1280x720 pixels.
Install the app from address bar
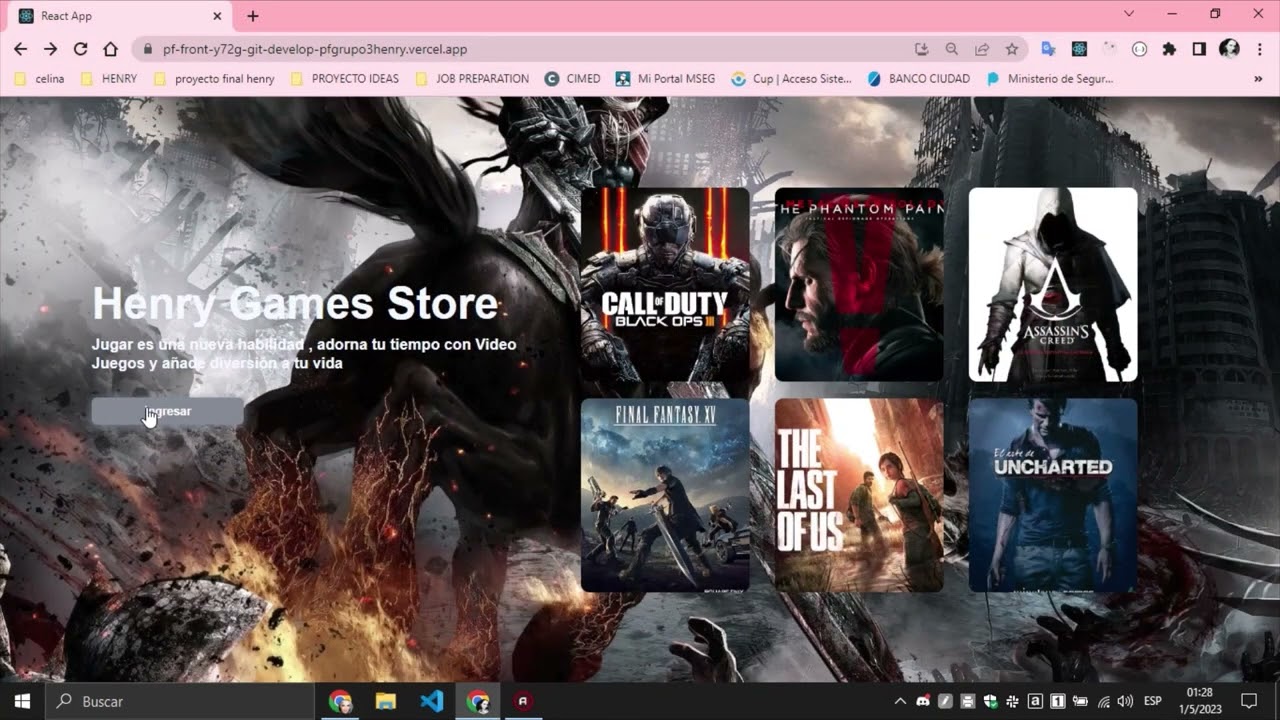922,49
